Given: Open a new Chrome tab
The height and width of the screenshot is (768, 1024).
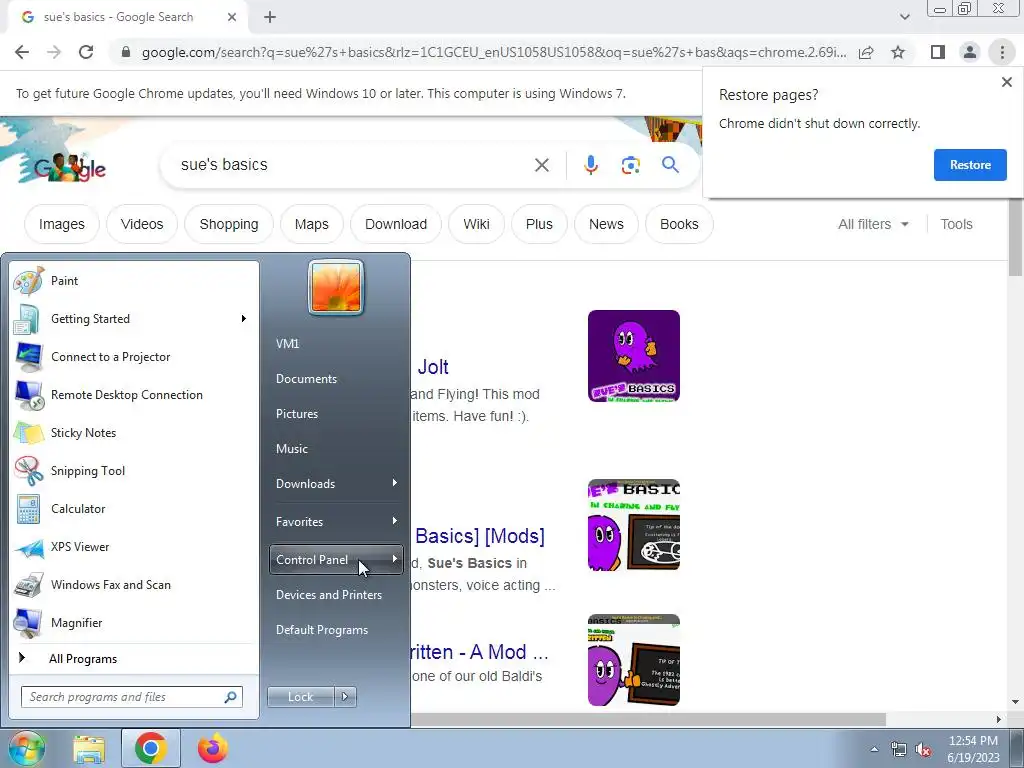Looking at the screenshot, I should 270,17.
